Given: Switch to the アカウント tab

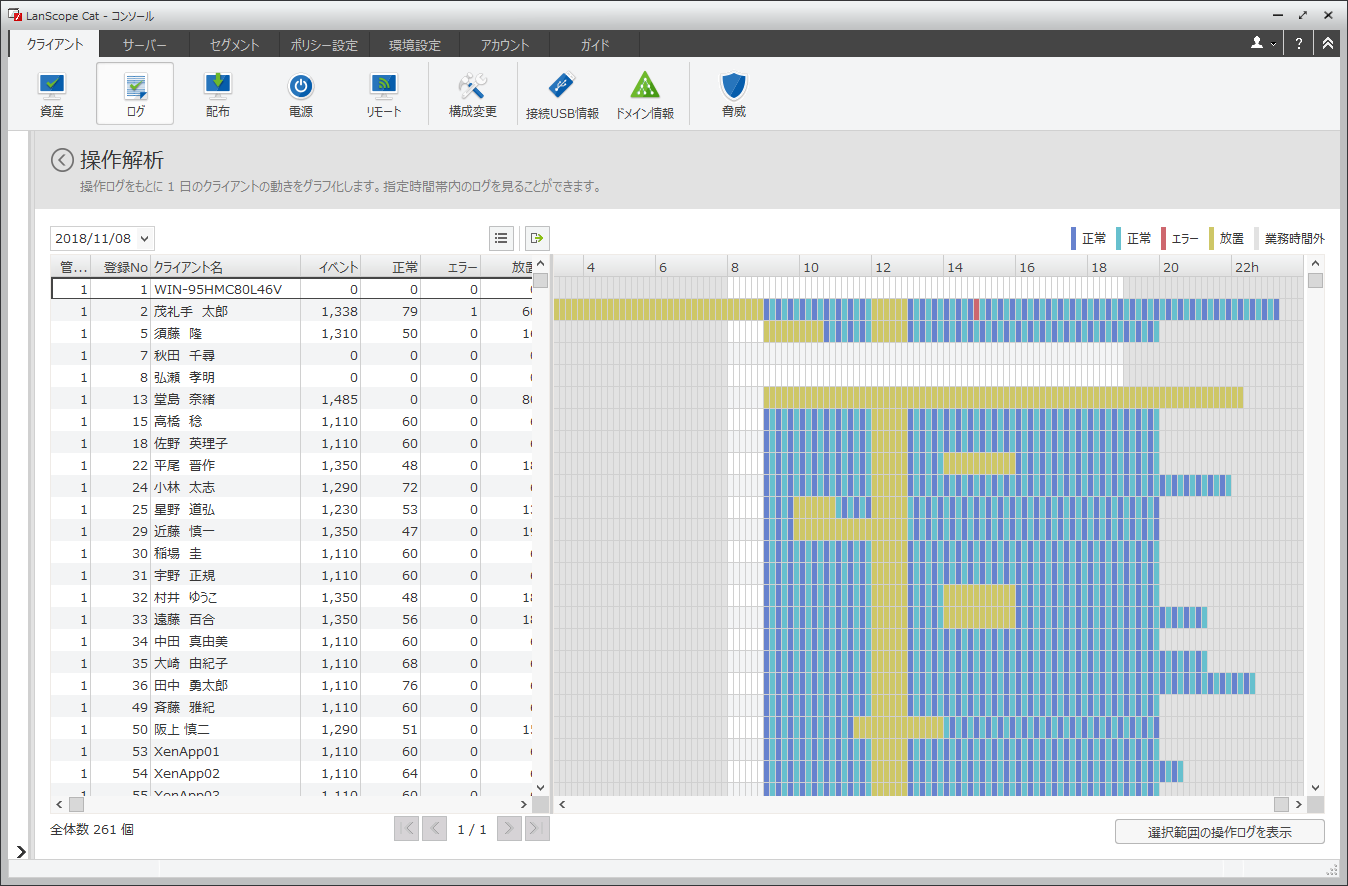Looking at the screenshot, I should coord(504,44).
